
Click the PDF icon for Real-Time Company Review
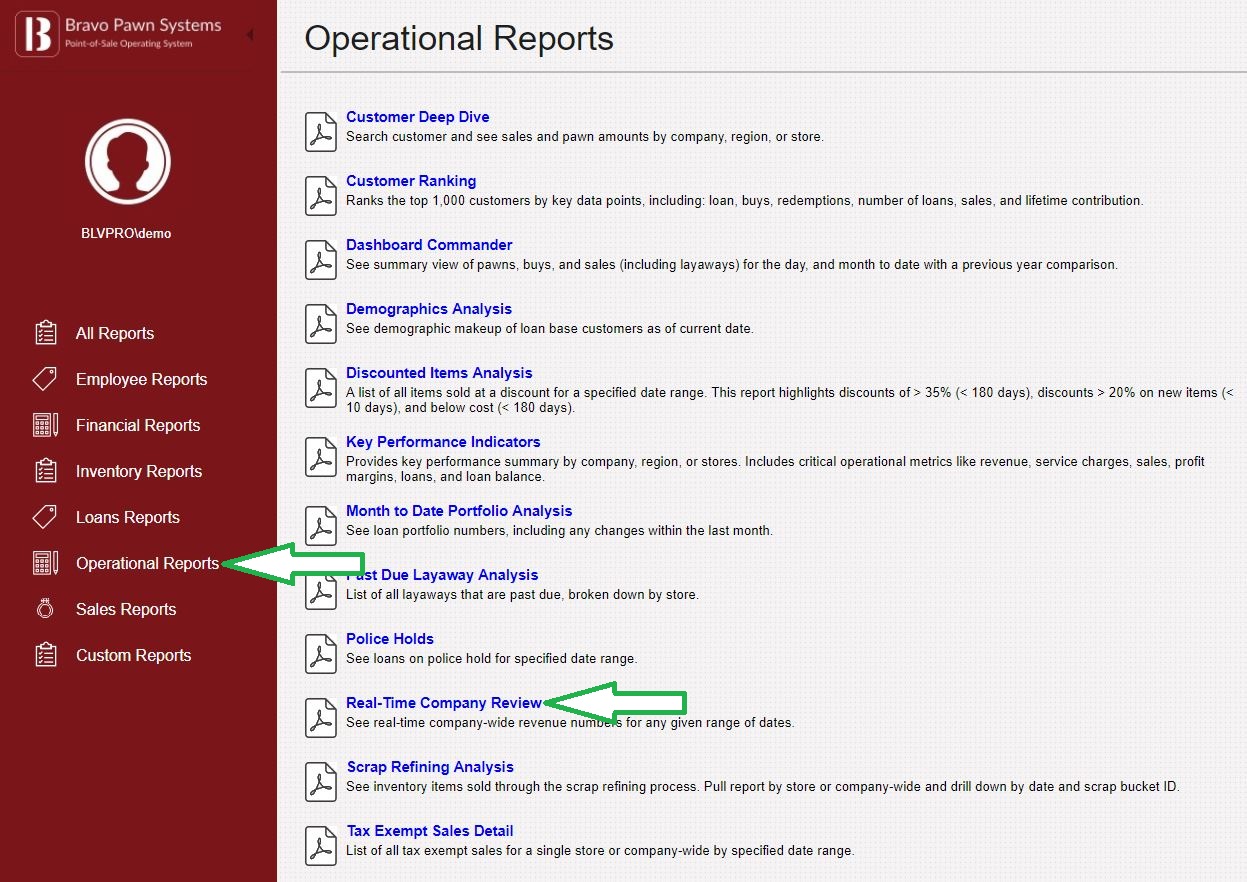tap(321, 717)
